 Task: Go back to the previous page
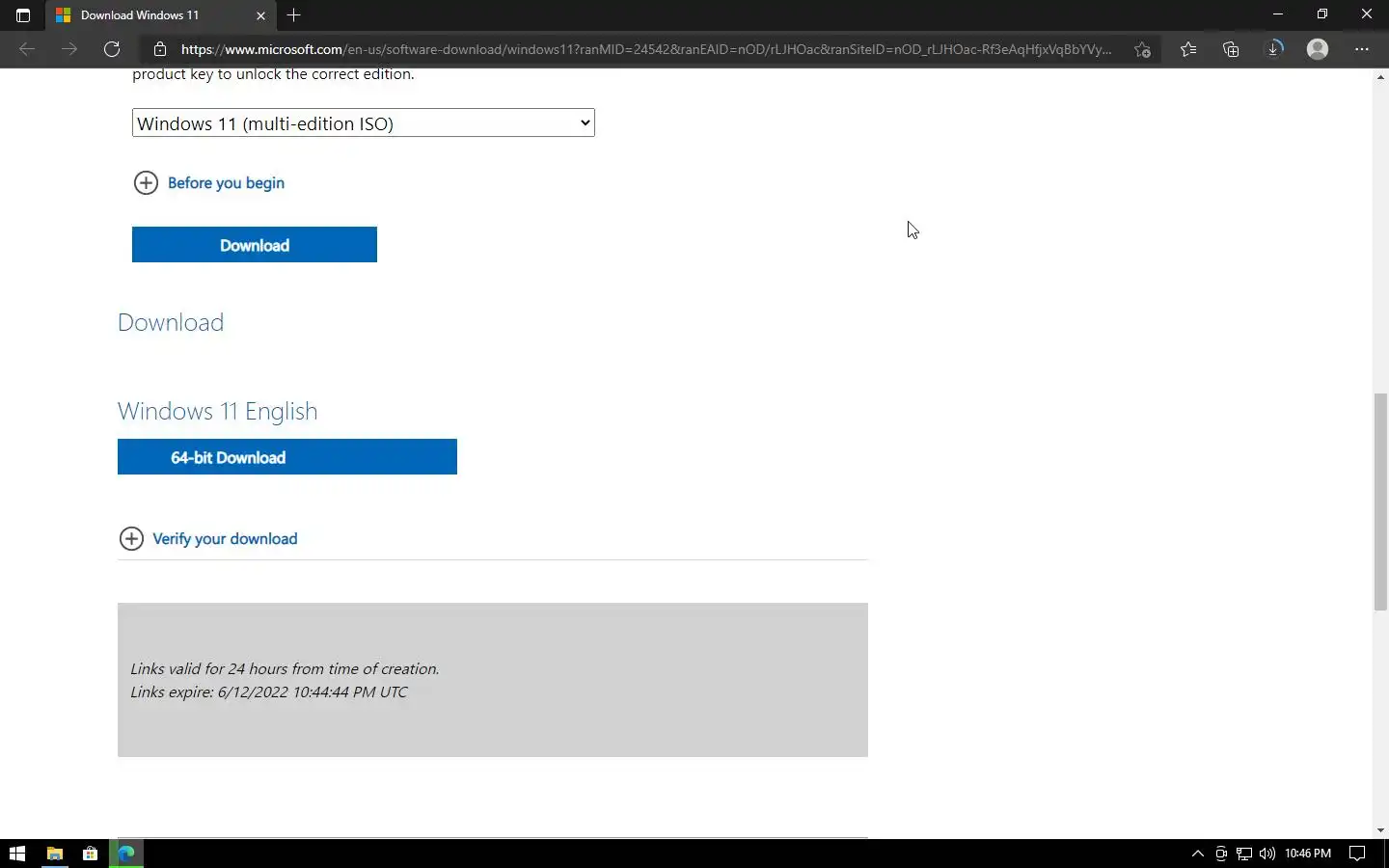(27, 49)
